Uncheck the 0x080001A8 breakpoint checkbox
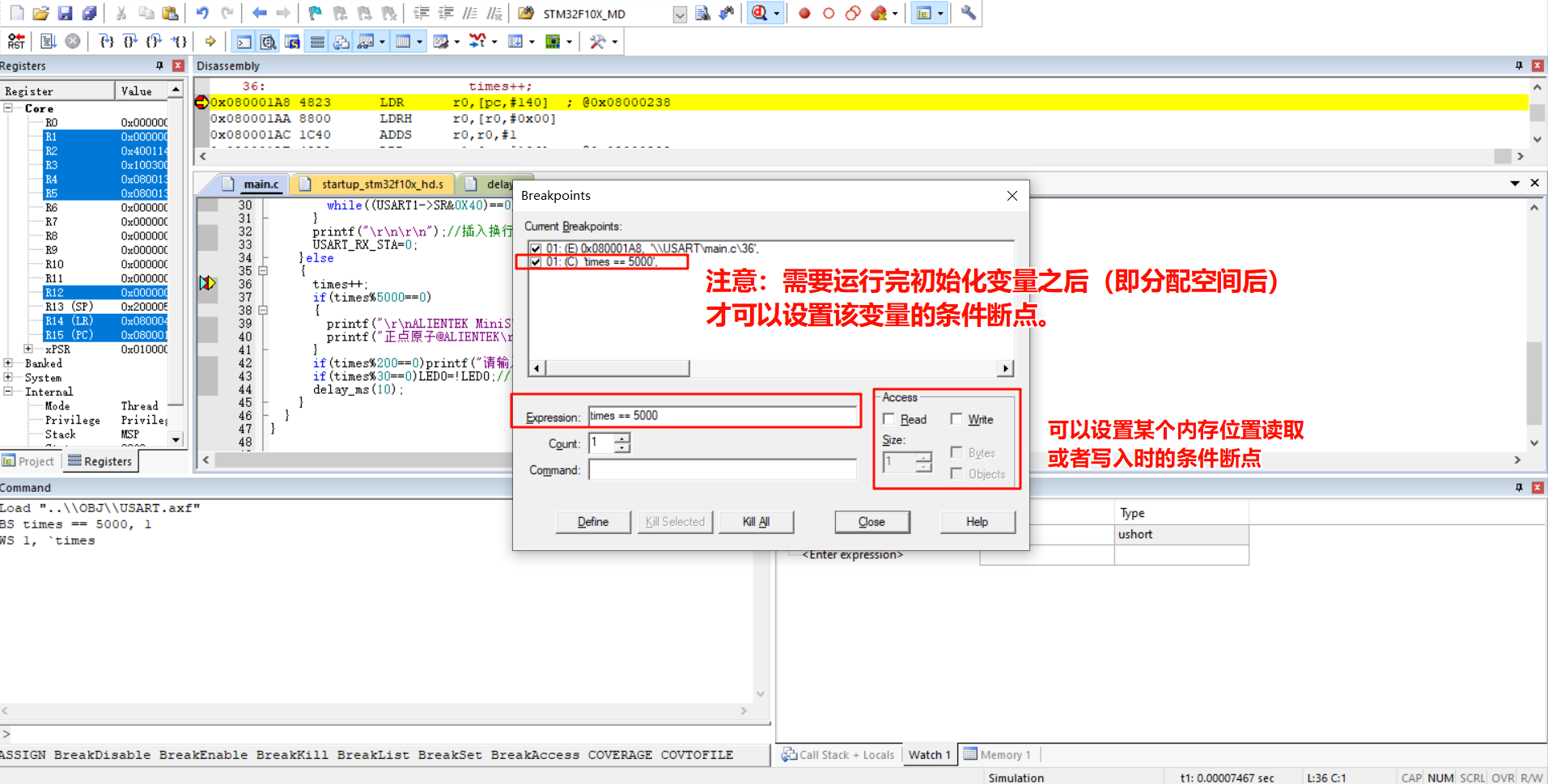1548x784 pixels. [x=536, y=248]
